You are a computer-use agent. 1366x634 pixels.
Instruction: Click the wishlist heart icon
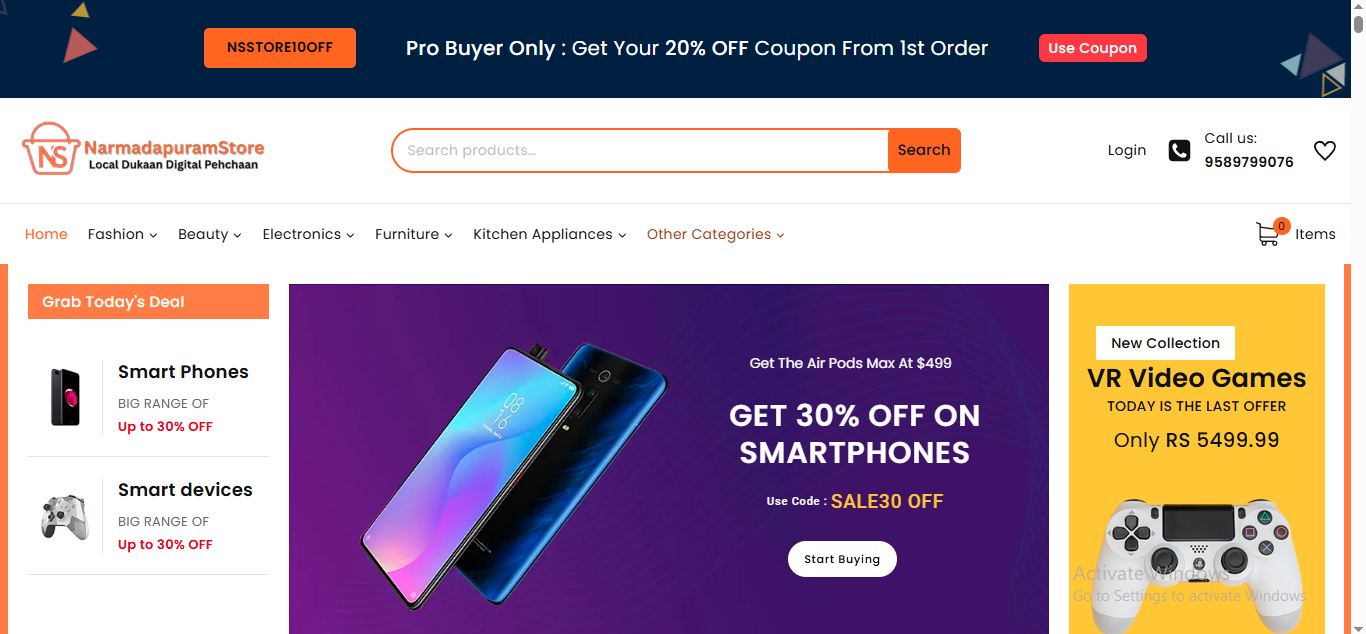pos(1325,151)
